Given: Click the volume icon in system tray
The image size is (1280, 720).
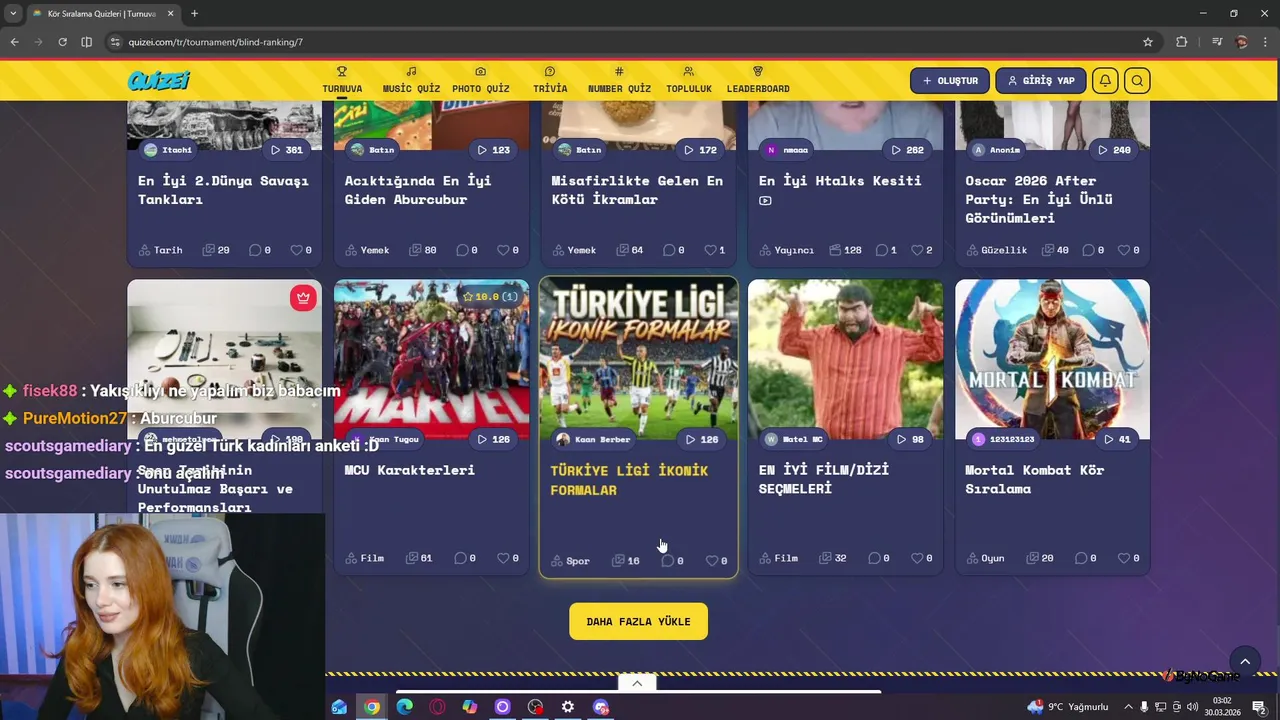Looking at the screenshot, I should pyautogui.click(x=1193, y=707).
